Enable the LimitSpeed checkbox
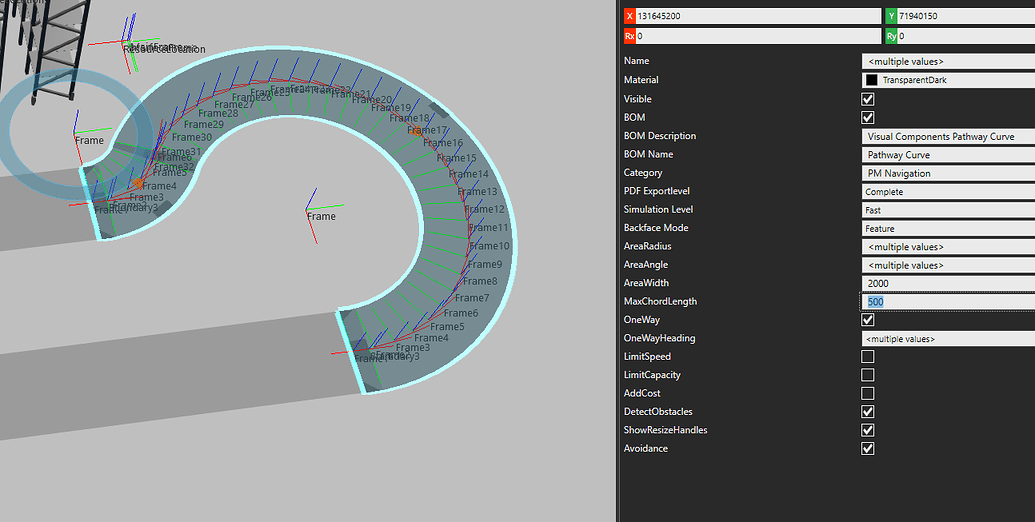The image size is (1035, 522). pos(868,356)
